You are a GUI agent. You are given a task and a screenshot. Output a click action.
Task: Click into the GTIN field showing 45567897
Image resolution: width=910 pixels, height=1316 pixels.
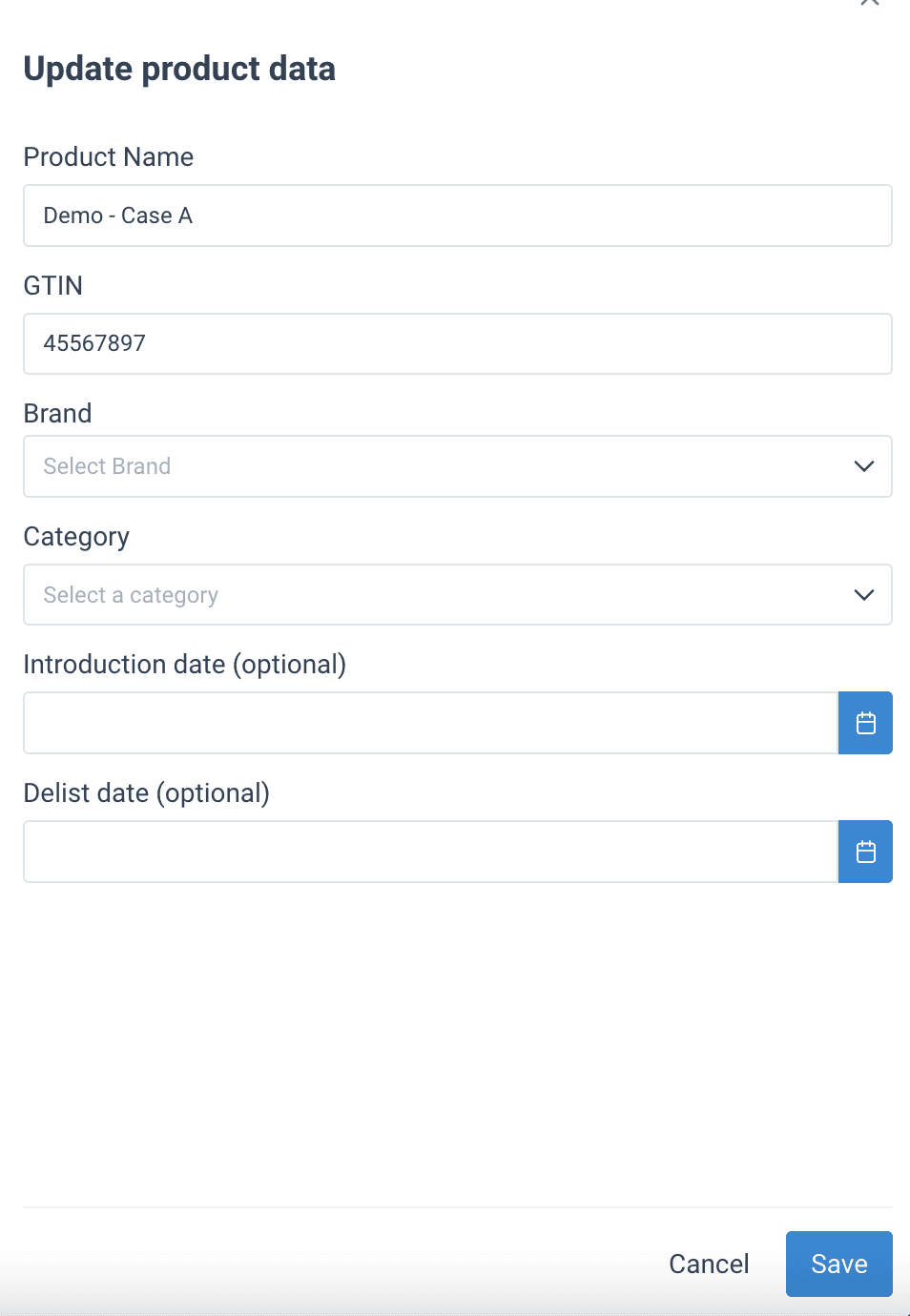[x=458, y=343]
